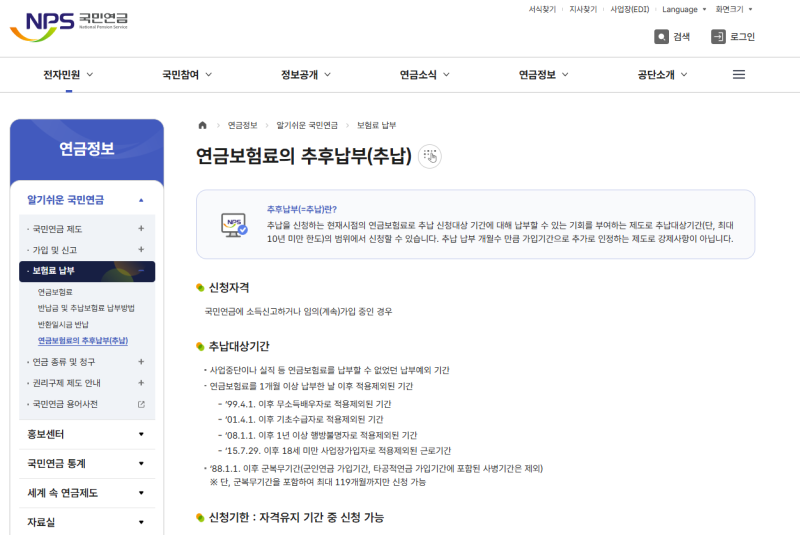The height and width of the screenshot is (535, 800).
Task: Expand 국민연금 통계 section arrow
Action: pyautogui.click(x=141, y=464)
